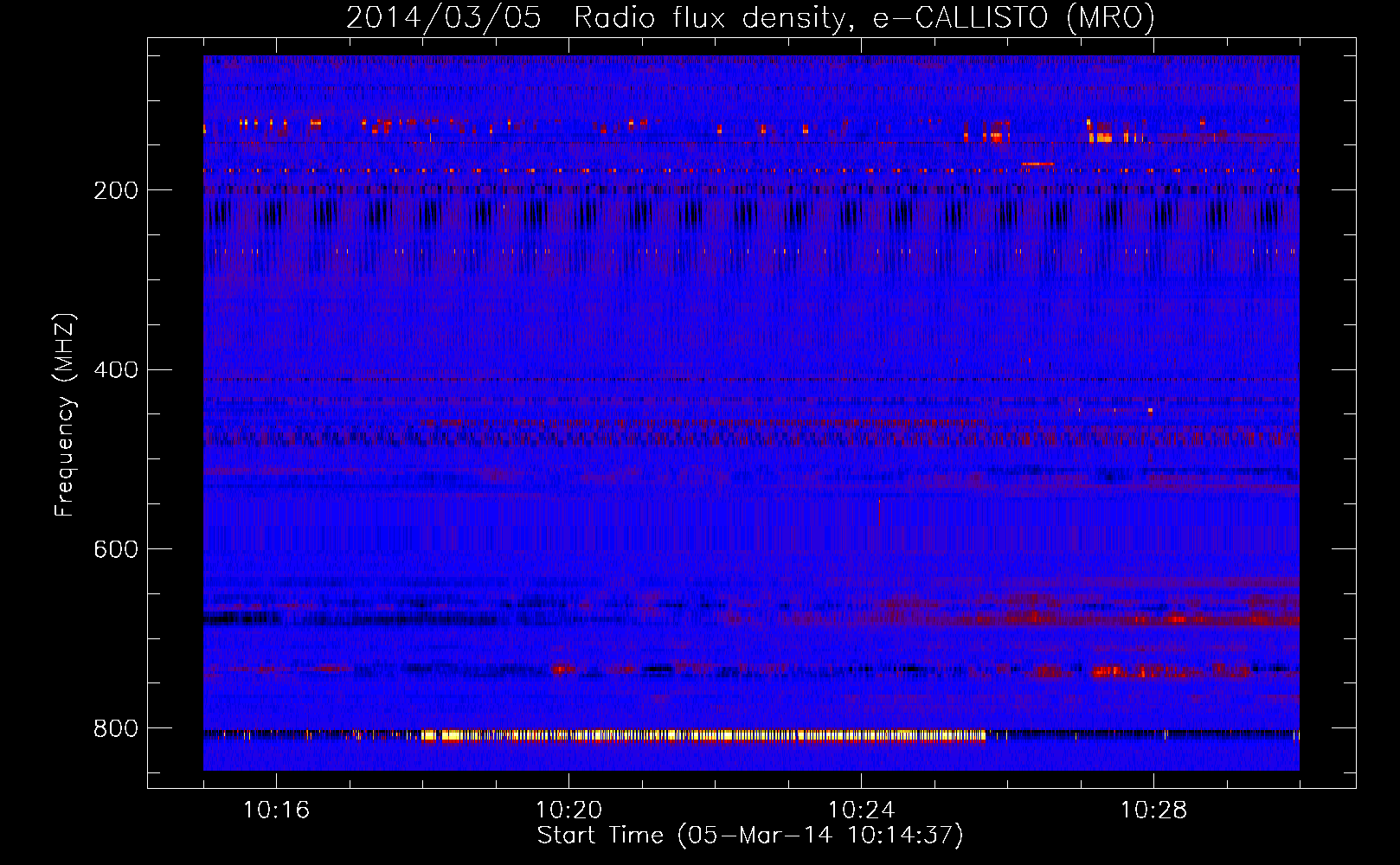Click the 400 frequency tick label

point(116,369)
